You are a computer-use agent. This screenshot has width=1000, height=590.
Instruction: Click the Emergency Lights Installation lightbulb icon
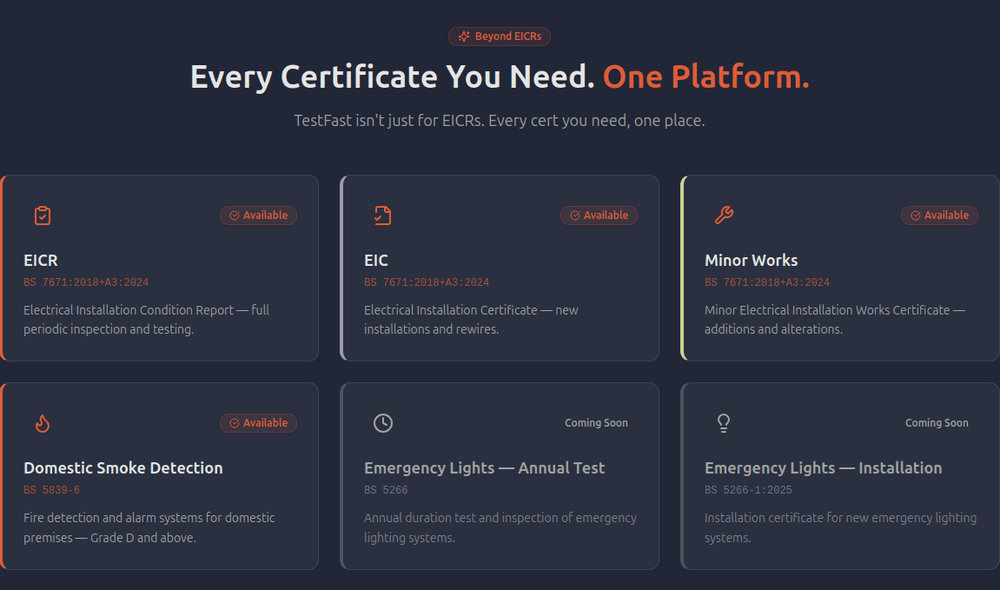click(x=723, y=423)
